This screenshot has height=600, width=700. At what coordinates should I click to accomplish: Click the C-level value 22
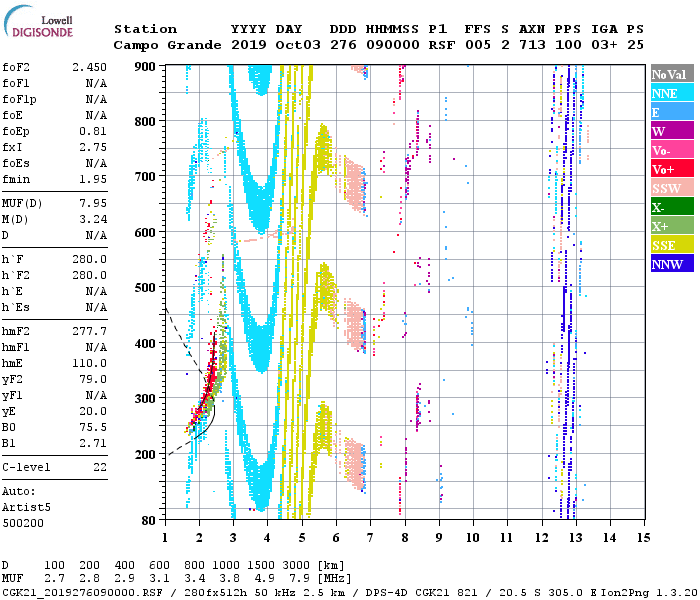click(99, 467)
